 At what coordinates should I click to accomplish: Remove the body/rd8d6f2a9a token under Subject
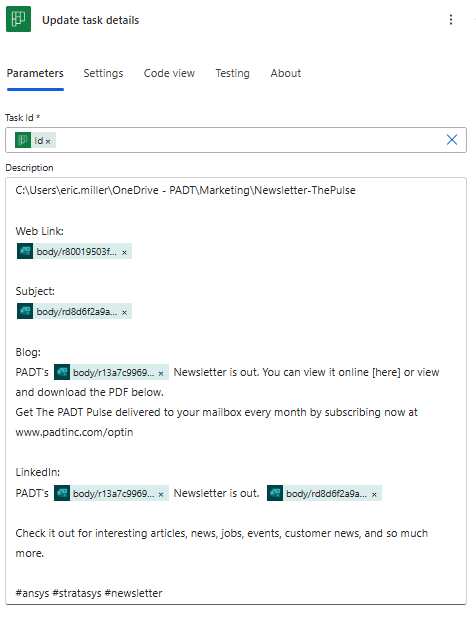pos(125,313)
